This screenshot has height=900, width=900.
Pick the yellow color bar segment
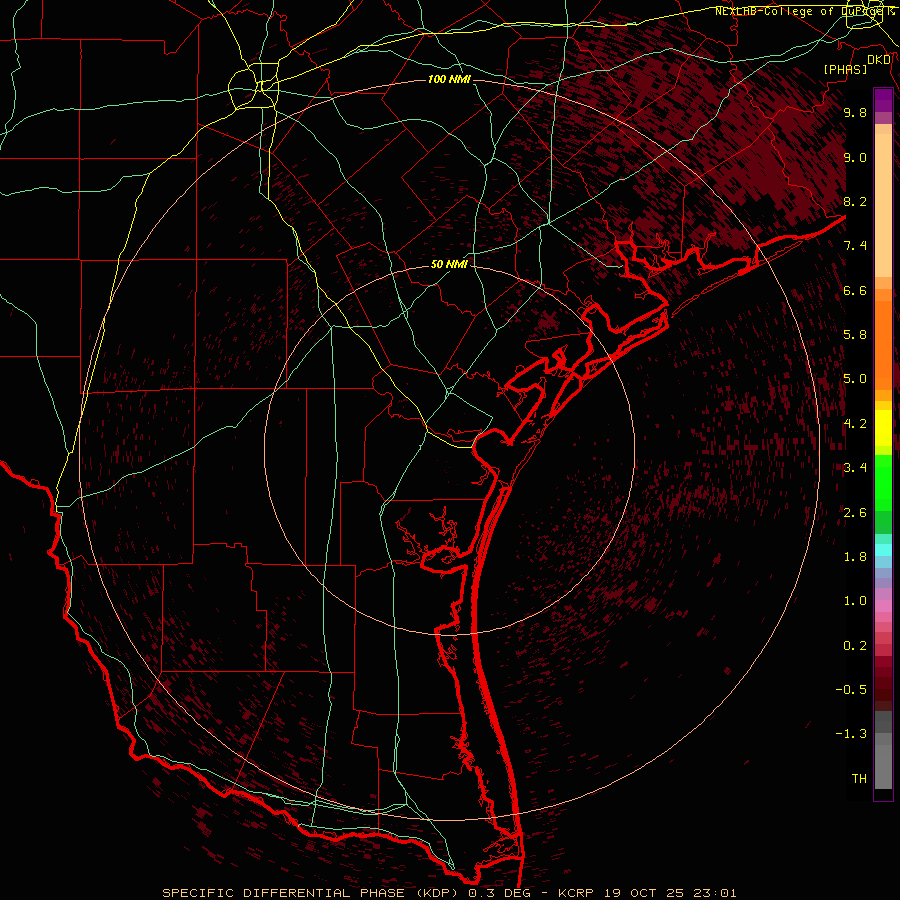pos(883,428)
